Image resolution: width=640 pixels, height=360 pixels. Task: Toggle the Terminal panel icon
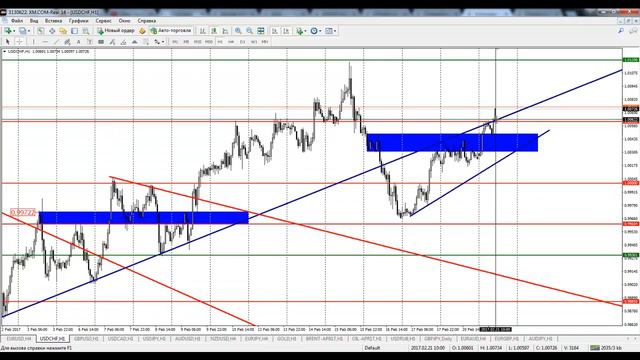coord(74,31)
